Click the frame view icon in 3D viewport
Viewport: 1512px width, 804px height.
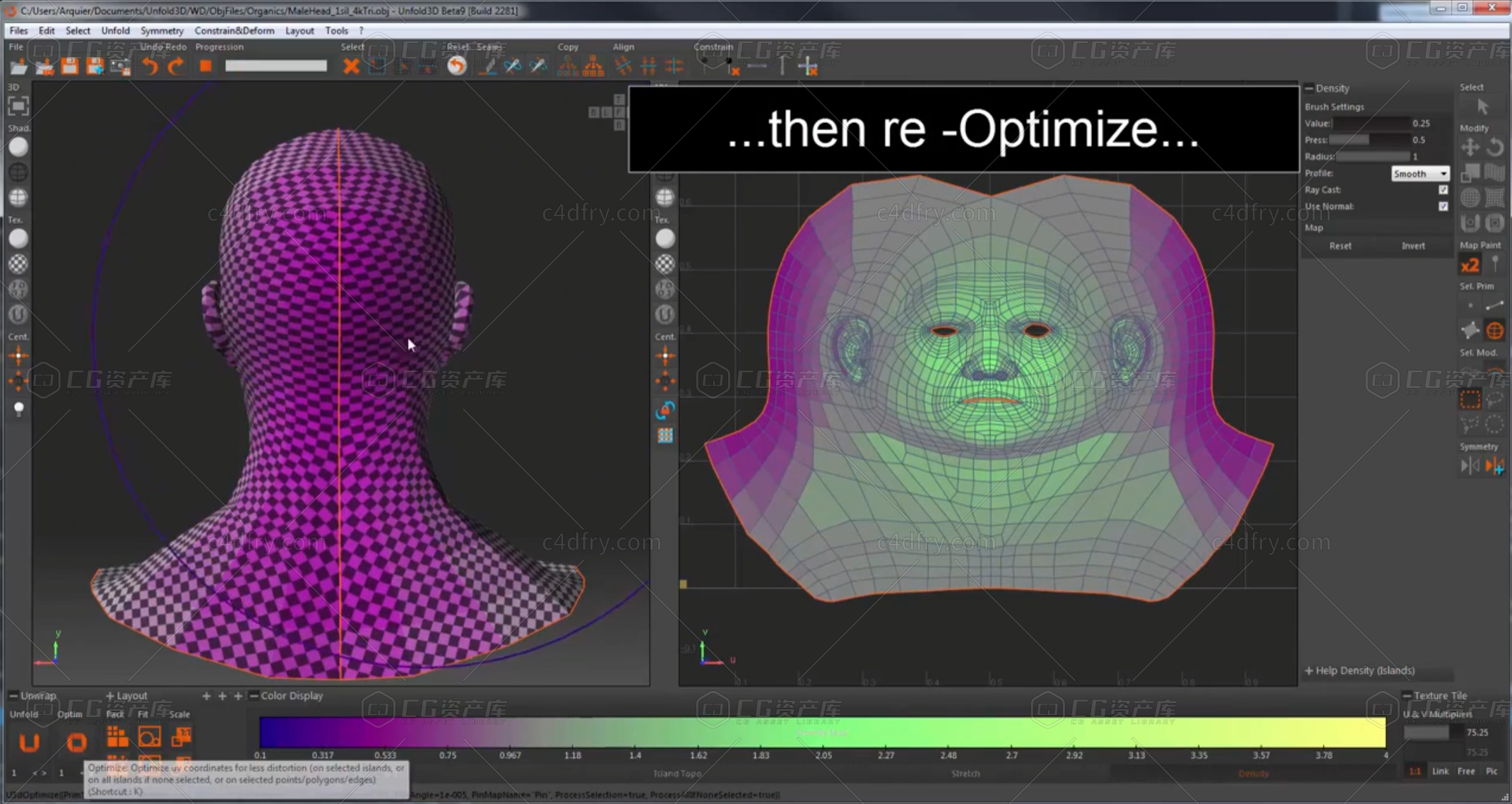click(18, 107)
